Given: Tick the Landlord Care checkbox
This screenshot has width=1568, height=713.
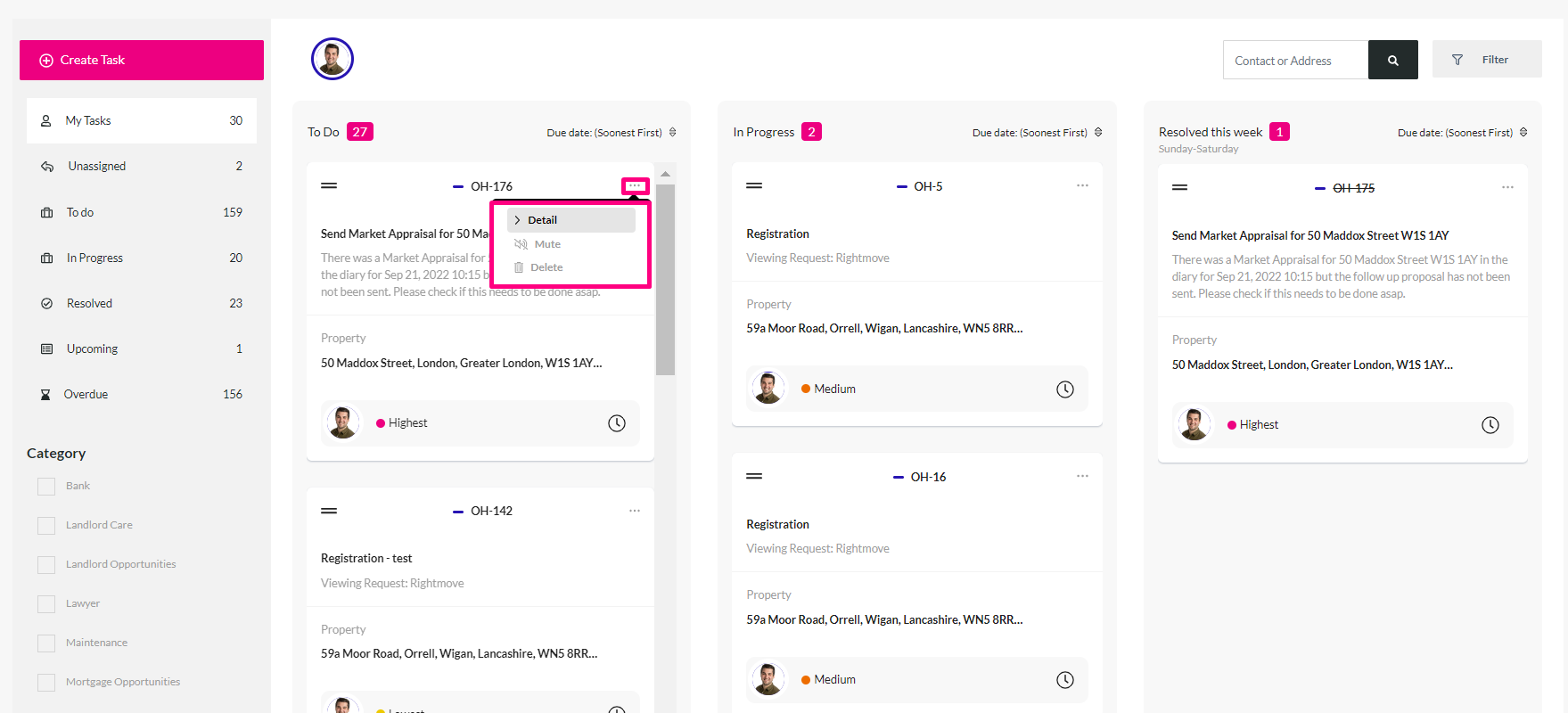Looking at the screenshot, I should (46, 525).
